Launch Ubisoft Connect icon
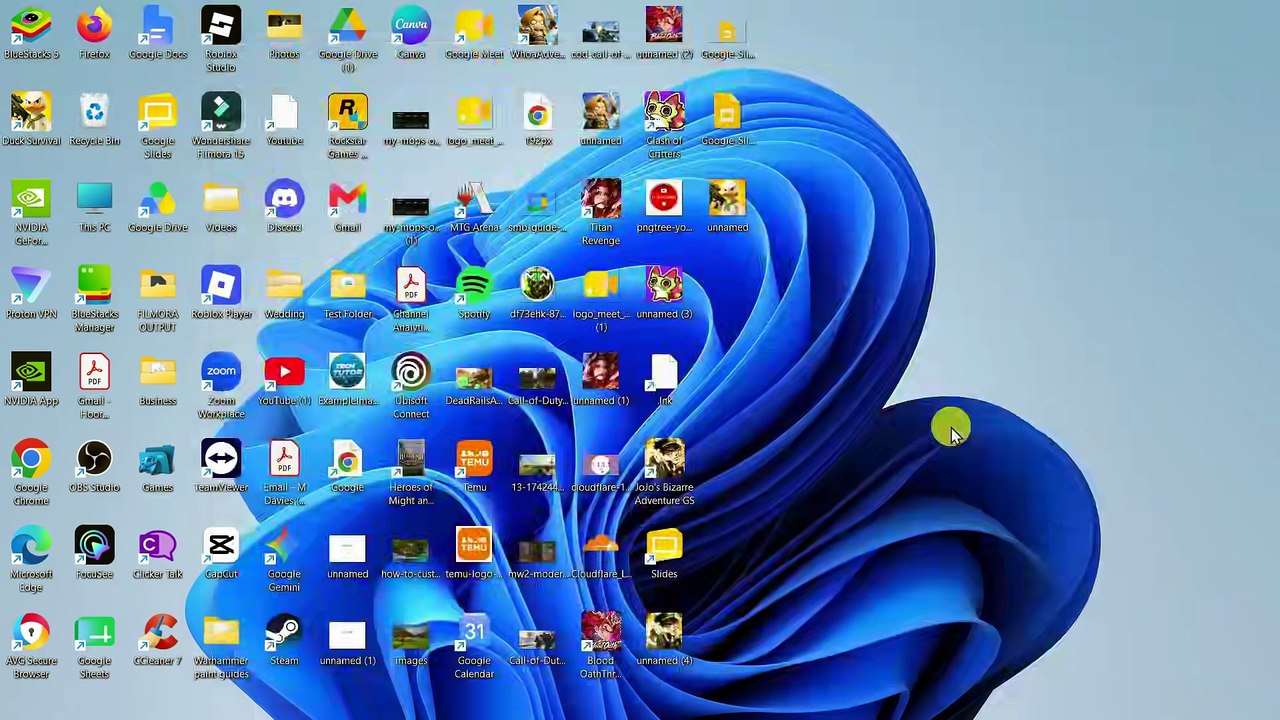Screen dimensions: 1280x720 tap(411, 372)
